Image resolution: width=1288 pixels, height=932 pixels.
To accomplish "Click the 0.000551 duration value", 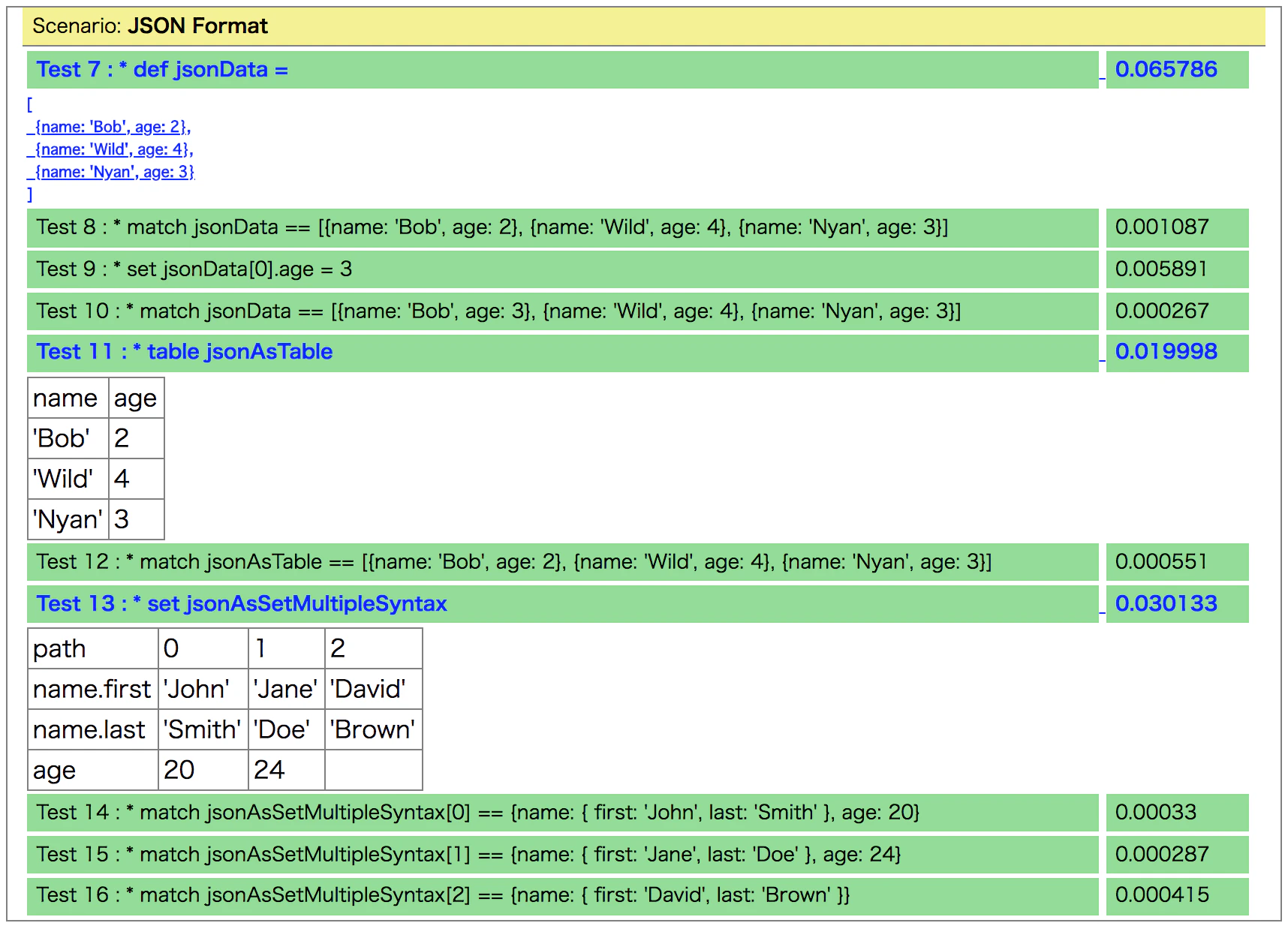I will pyautogui.click(x=1178, y=562).
